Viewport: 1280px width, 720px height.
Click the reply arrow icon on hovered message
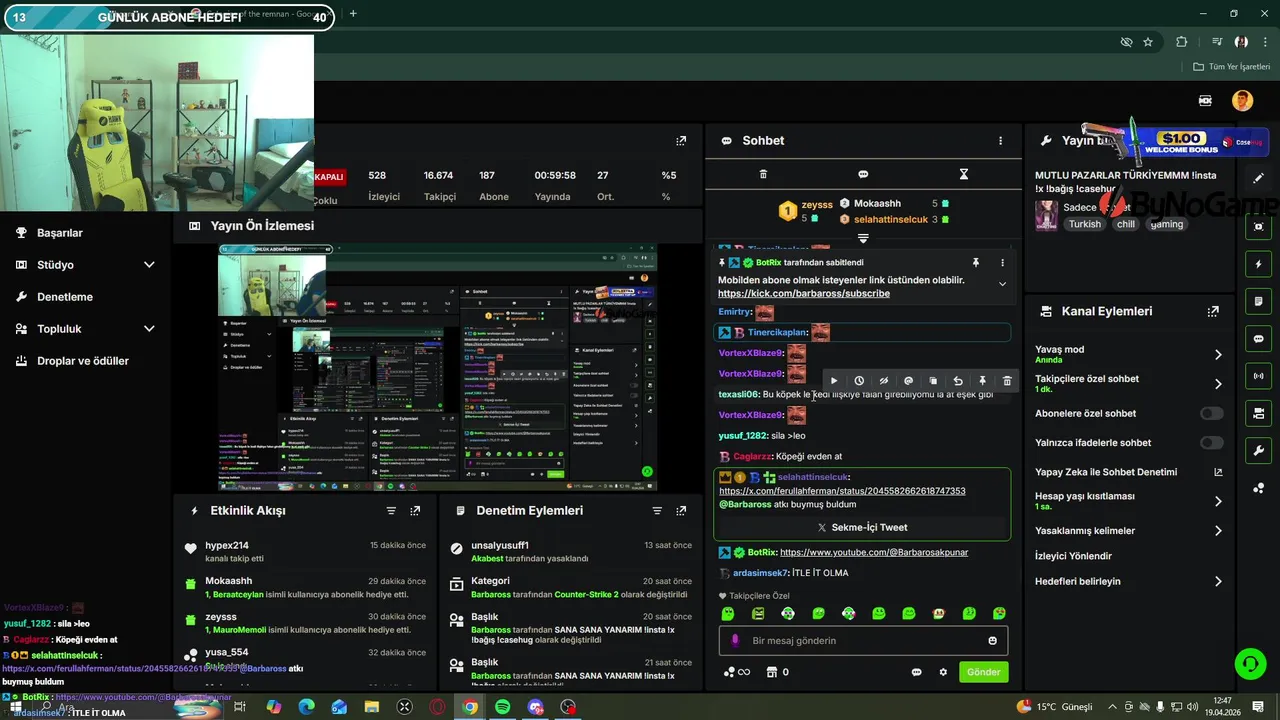[958, 381]
